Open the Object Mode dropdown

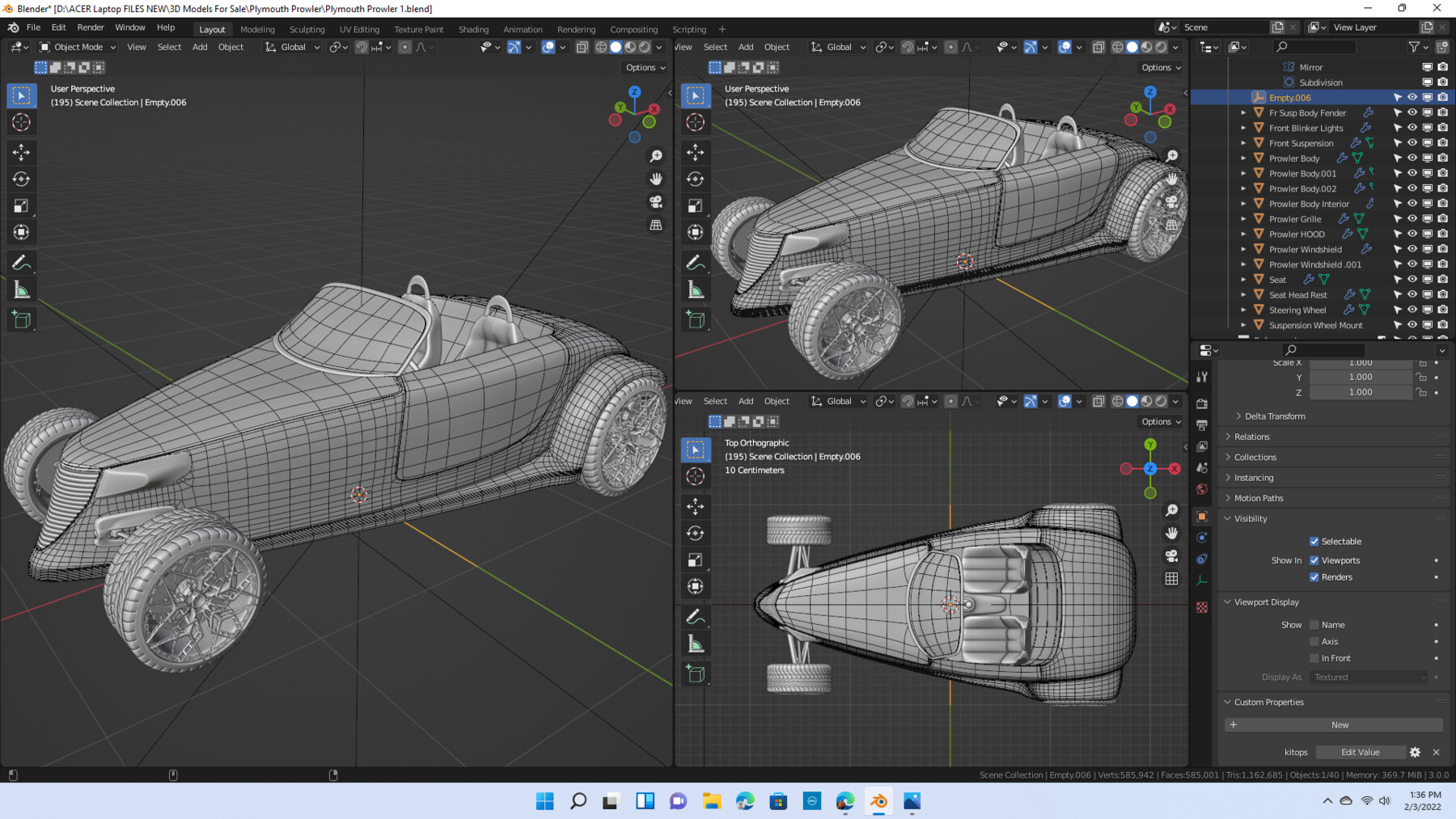[x=78, y=47]
